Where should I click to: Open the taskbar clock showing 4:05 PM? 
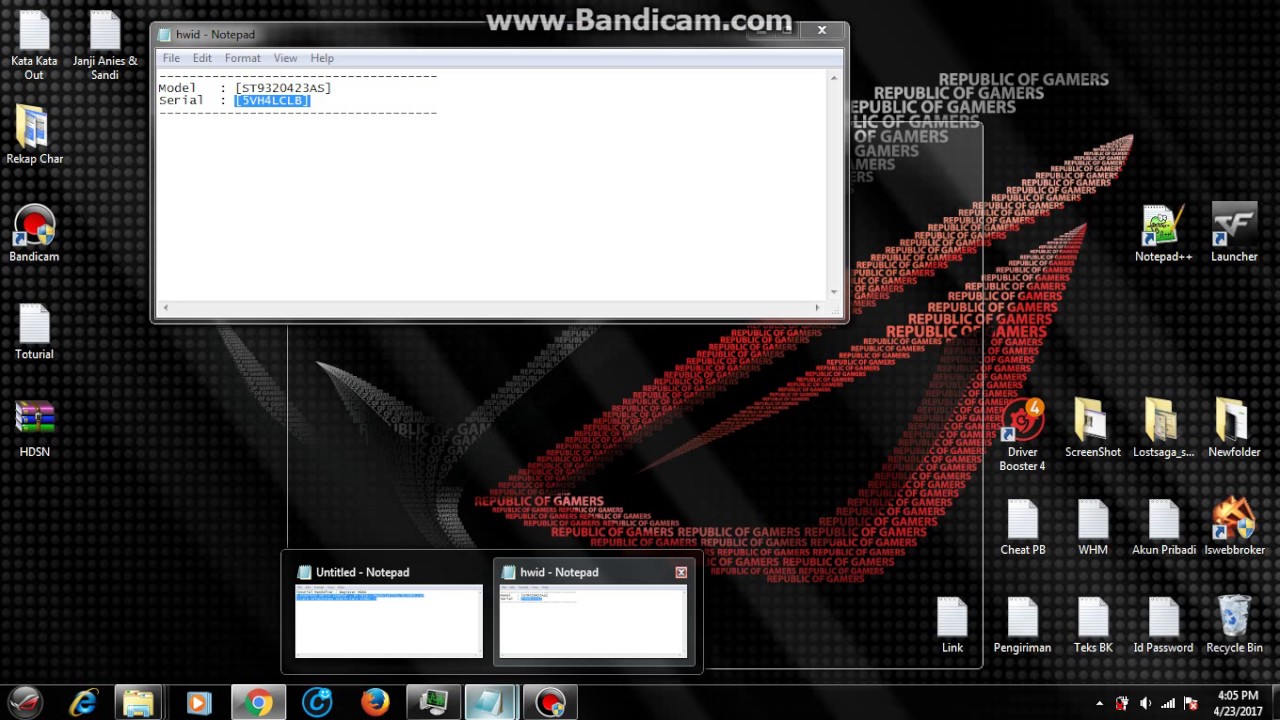1238,703
